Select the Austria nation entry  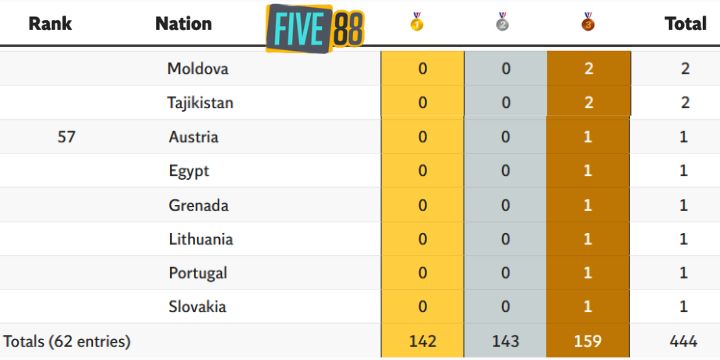tap(193, 137)
